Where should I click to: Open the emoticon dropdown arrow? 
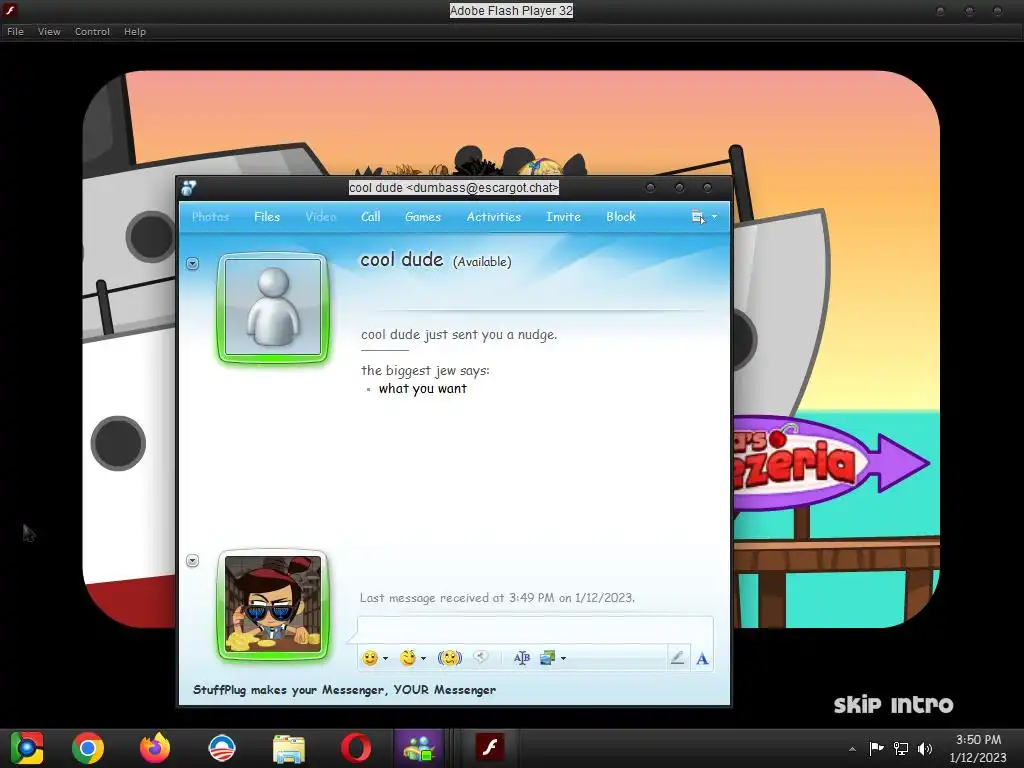385,658
